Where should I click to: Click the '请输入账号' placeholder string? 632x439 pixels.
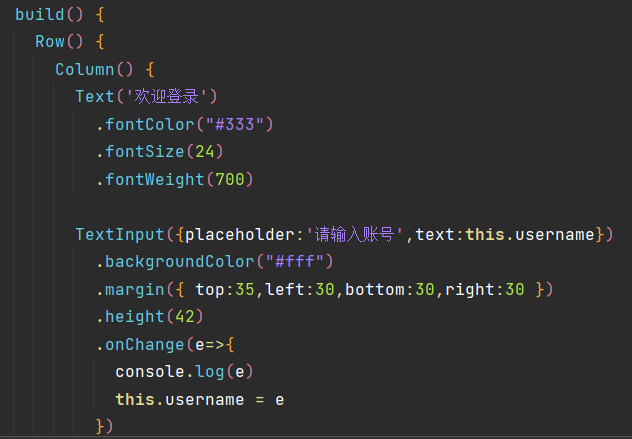click(x=354, y=234)
